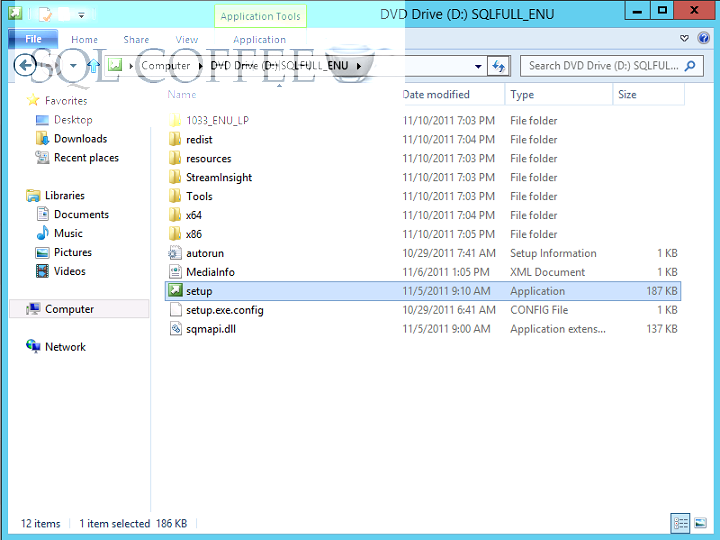This screenshot has height=540, width=720.
Task: Click arrow after Computer in breadcrumb
Action: 201,66
